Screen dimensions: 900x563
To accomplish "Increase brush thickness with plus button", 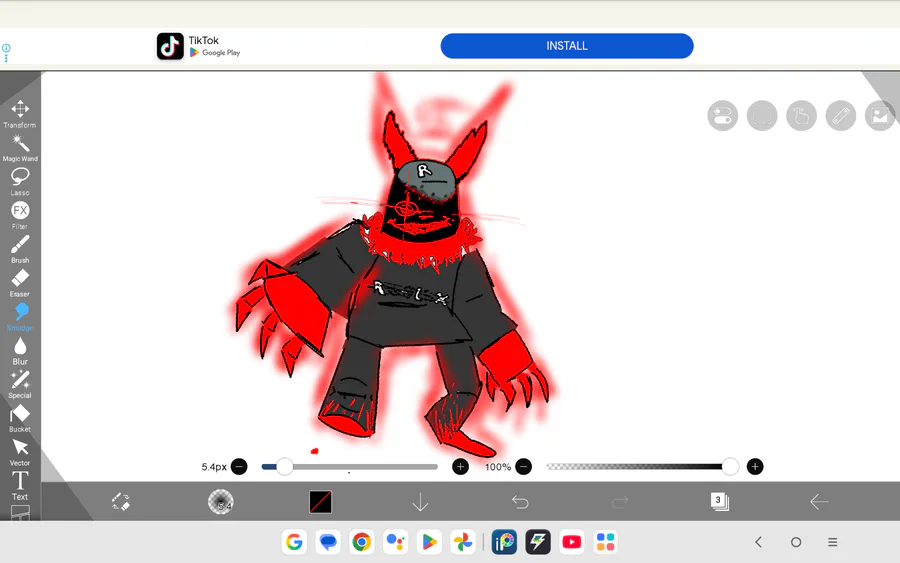I will (x=460, y=467).
